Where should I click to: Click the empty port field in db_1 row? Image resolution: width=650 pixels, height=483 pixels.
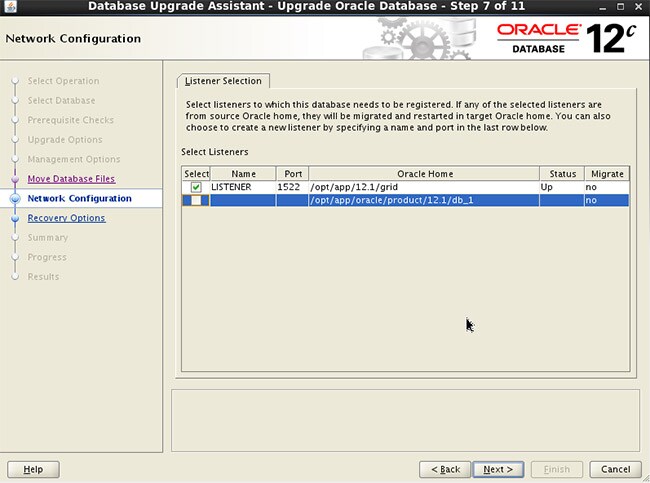[292, 201]
